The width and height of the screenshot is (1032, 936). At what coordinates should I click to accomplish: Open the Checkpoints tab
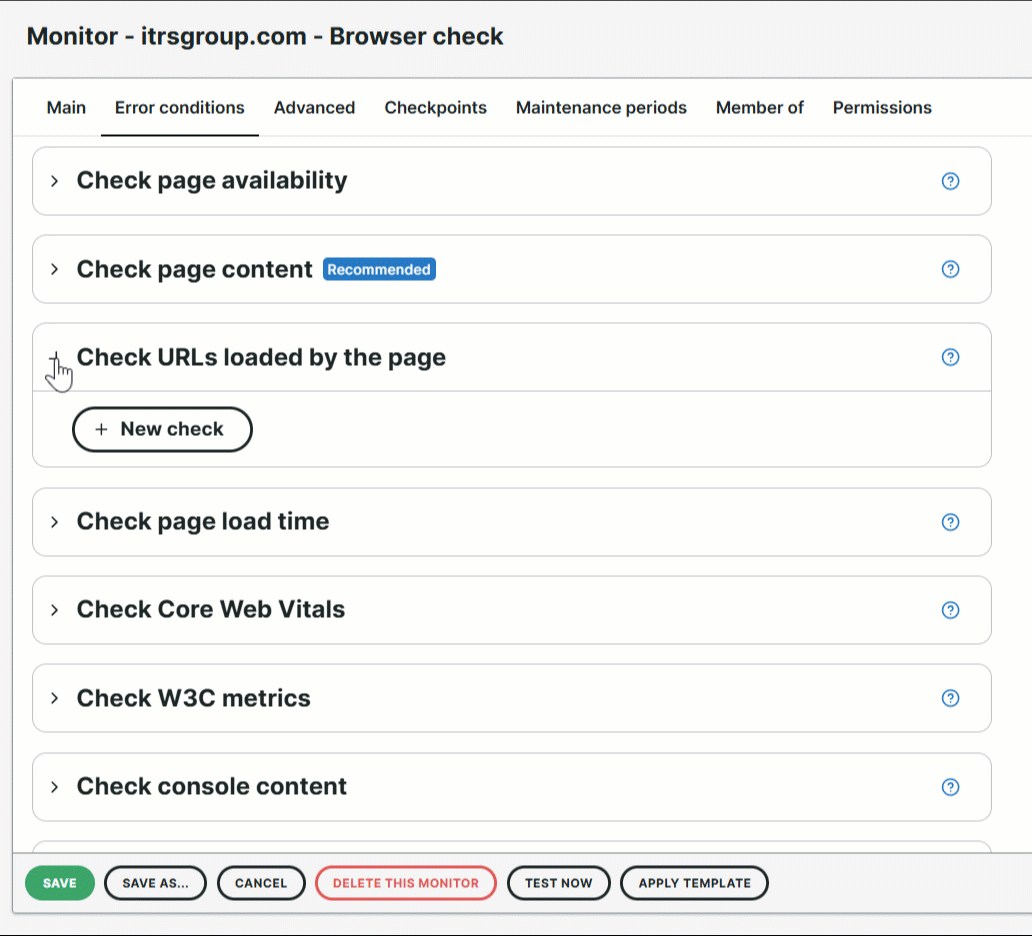[436, 107]
